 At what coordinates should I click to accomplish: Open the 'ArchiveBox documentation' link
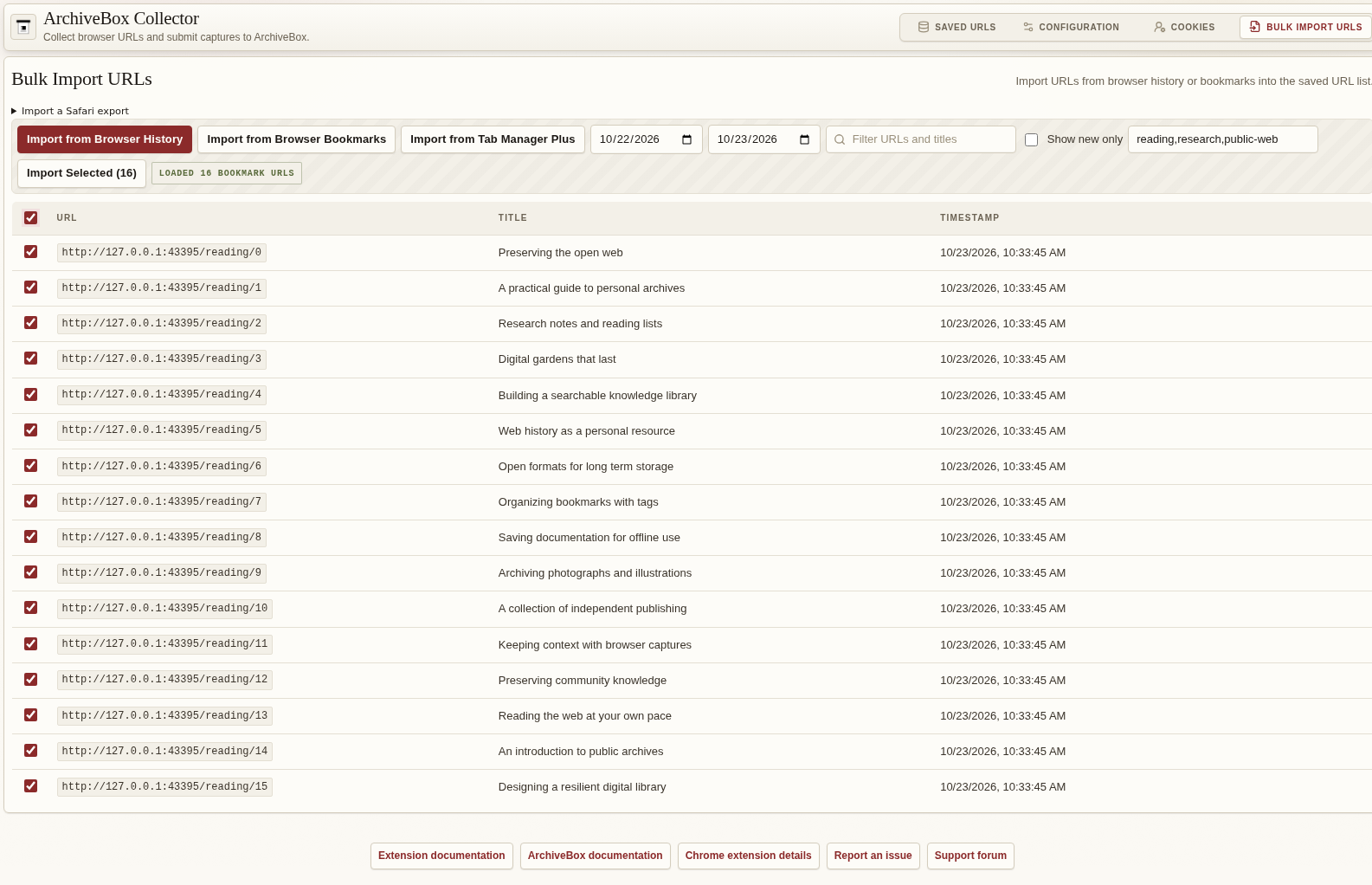[596, 856]
